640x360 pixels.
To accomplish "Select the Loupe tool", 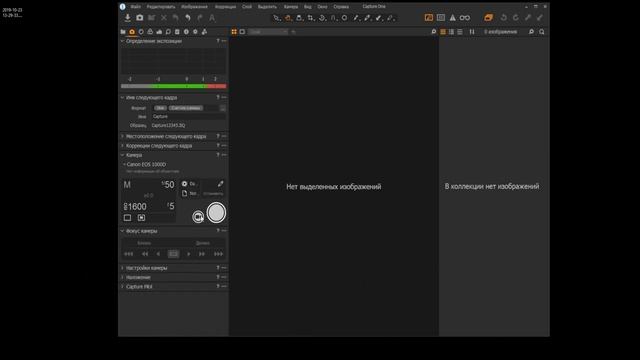I will [299, 18].
